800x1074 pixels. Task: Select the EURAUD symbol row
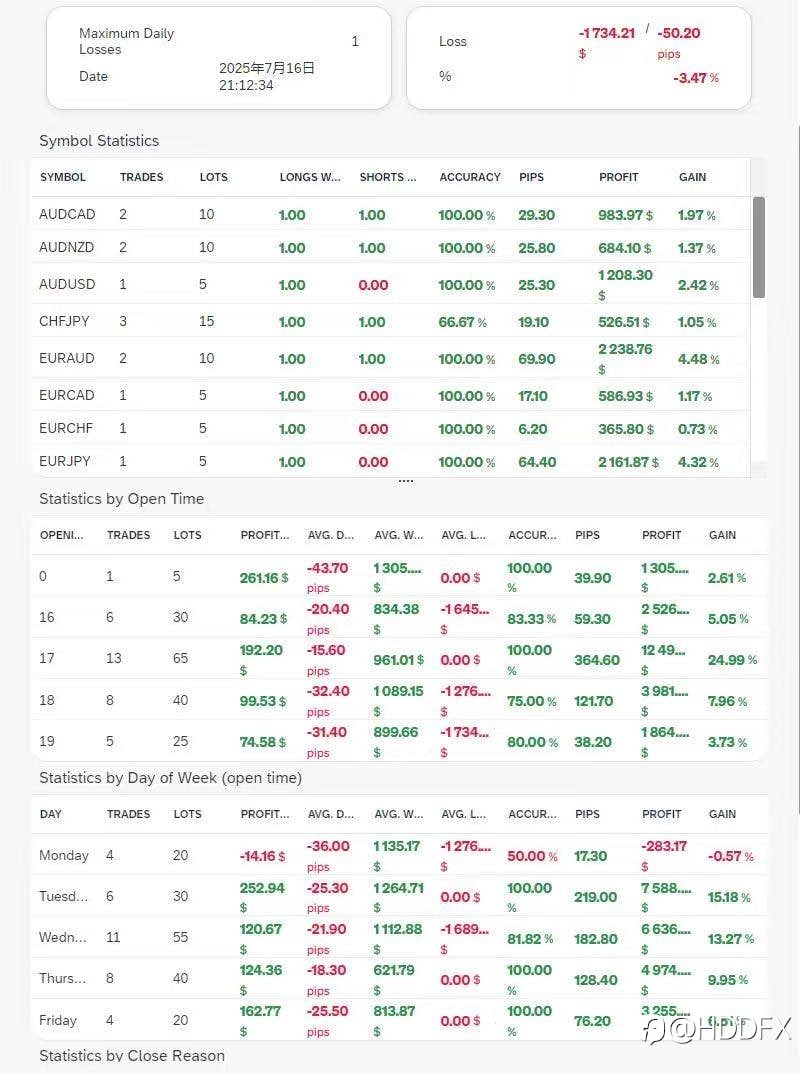point(391,358)
